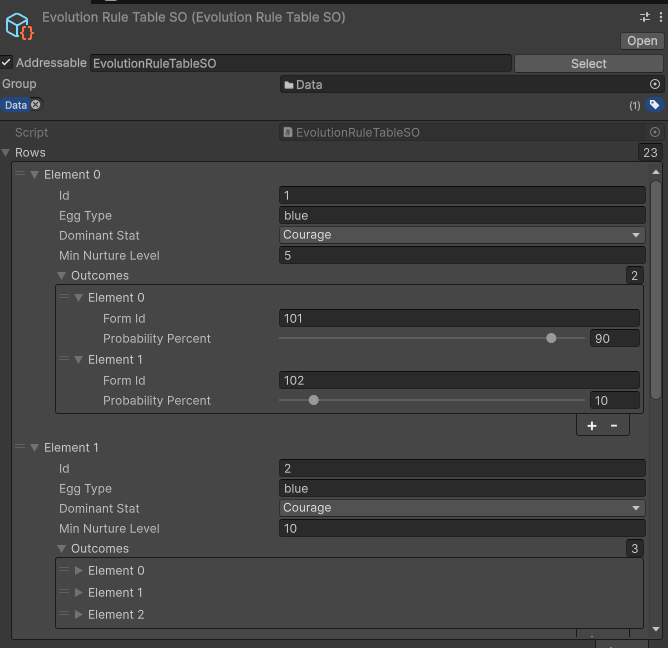Screen dimensions: 668x648
Task: Adjust Probability Percent slider set to 90
Action: click(551, 338)
